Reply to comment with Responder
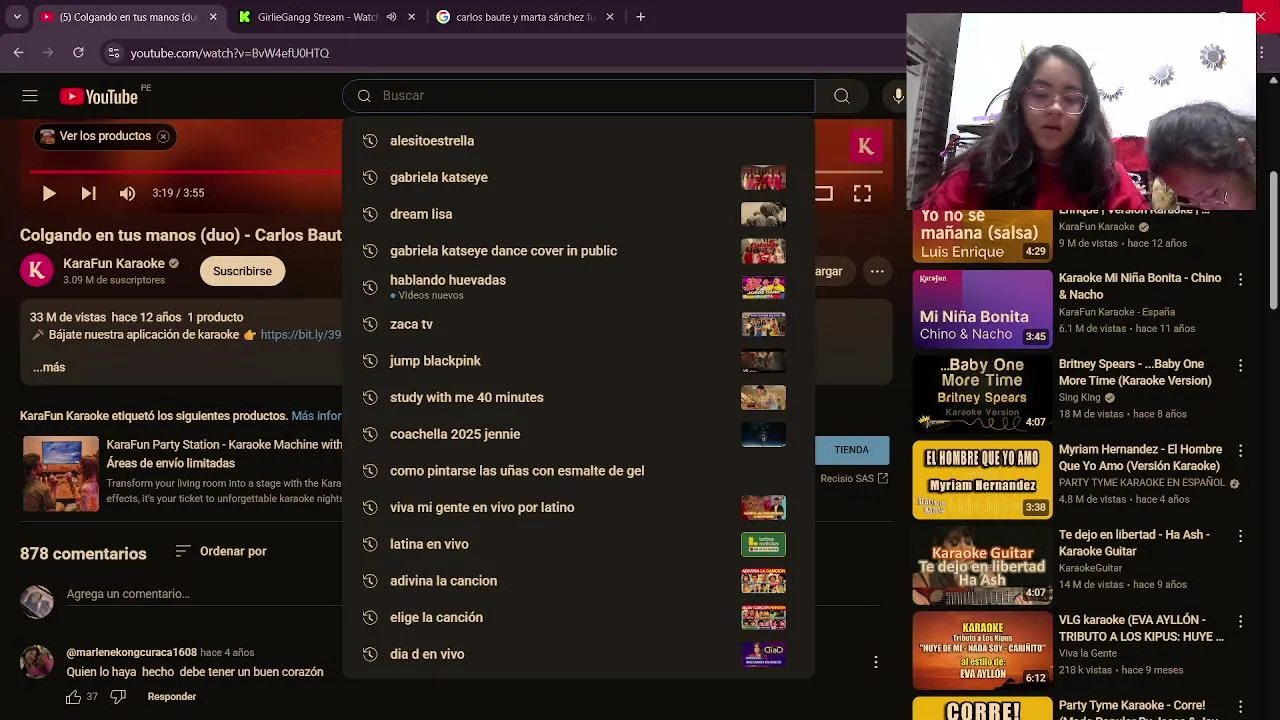The image size is (1280, 720). pyautogui.click(x=172, y=697)
